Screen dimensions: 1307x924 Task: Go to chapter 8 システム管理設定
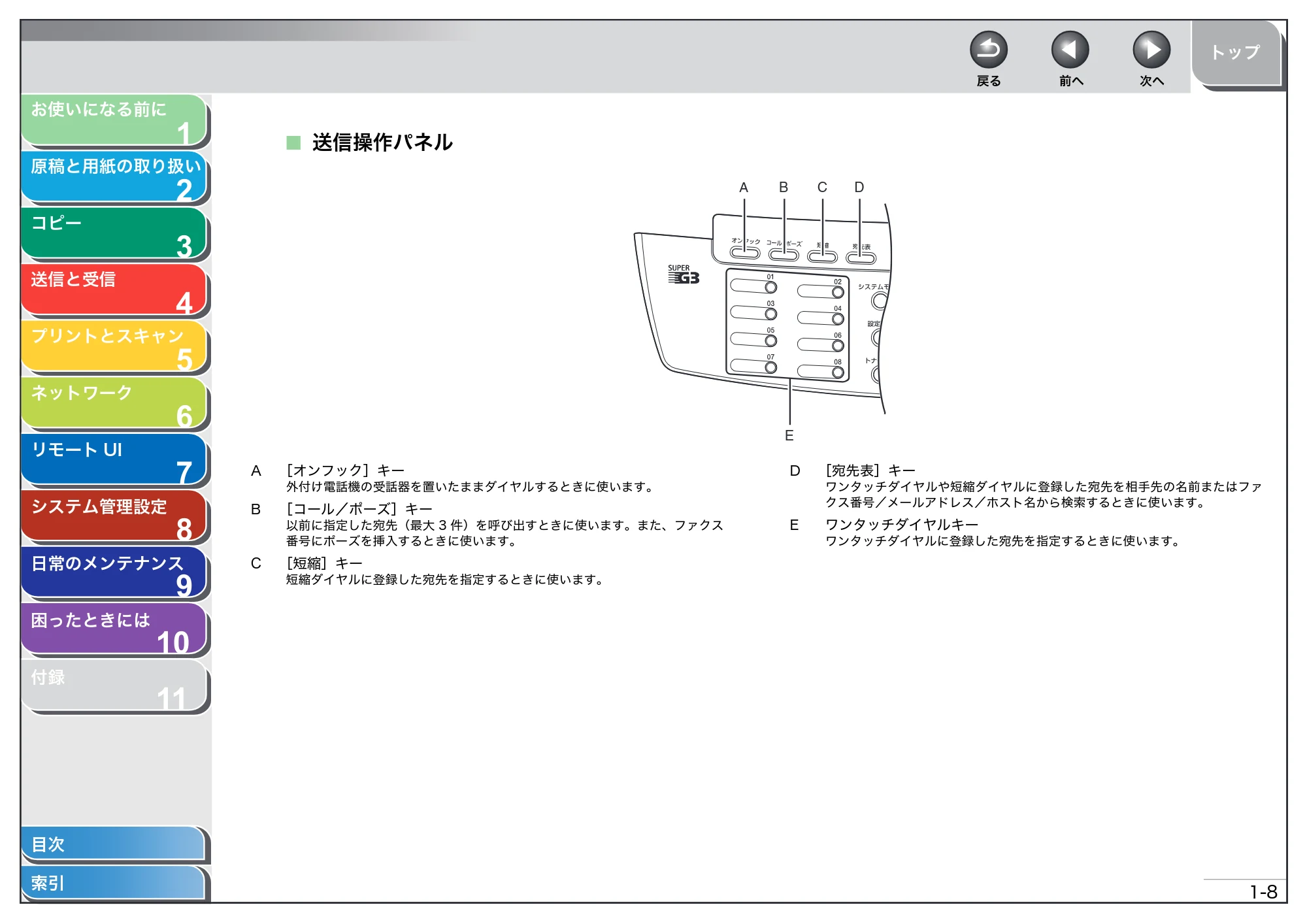(x=114, y=516)
